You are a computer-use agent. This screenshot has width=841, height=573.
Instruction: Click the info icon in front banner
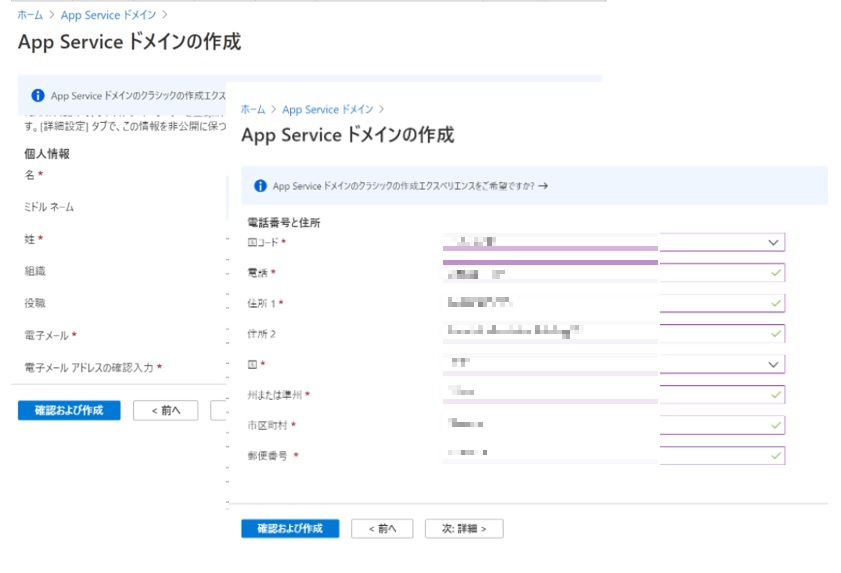(260, 186)
